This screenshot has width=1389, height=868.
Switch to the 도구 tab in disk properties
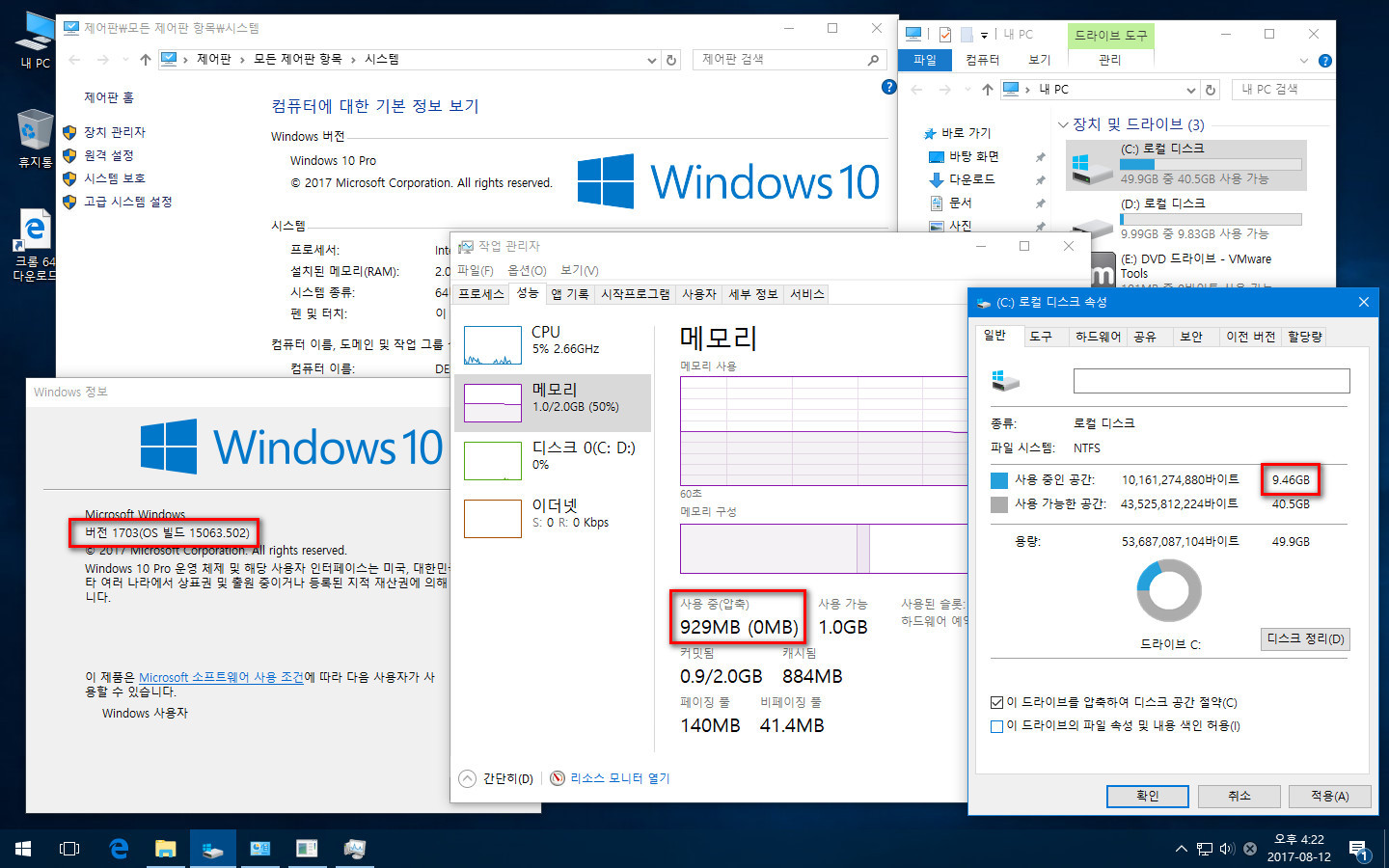(1041, 337)
